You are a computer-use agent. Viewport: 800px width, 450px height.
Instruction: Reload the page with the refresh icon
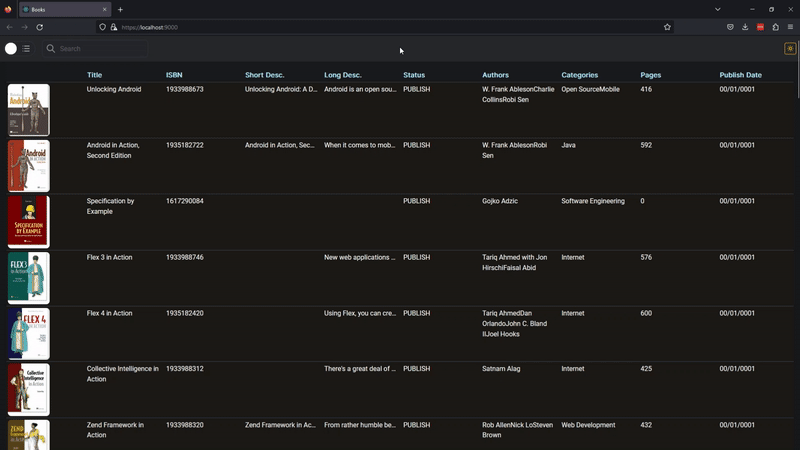39,27
